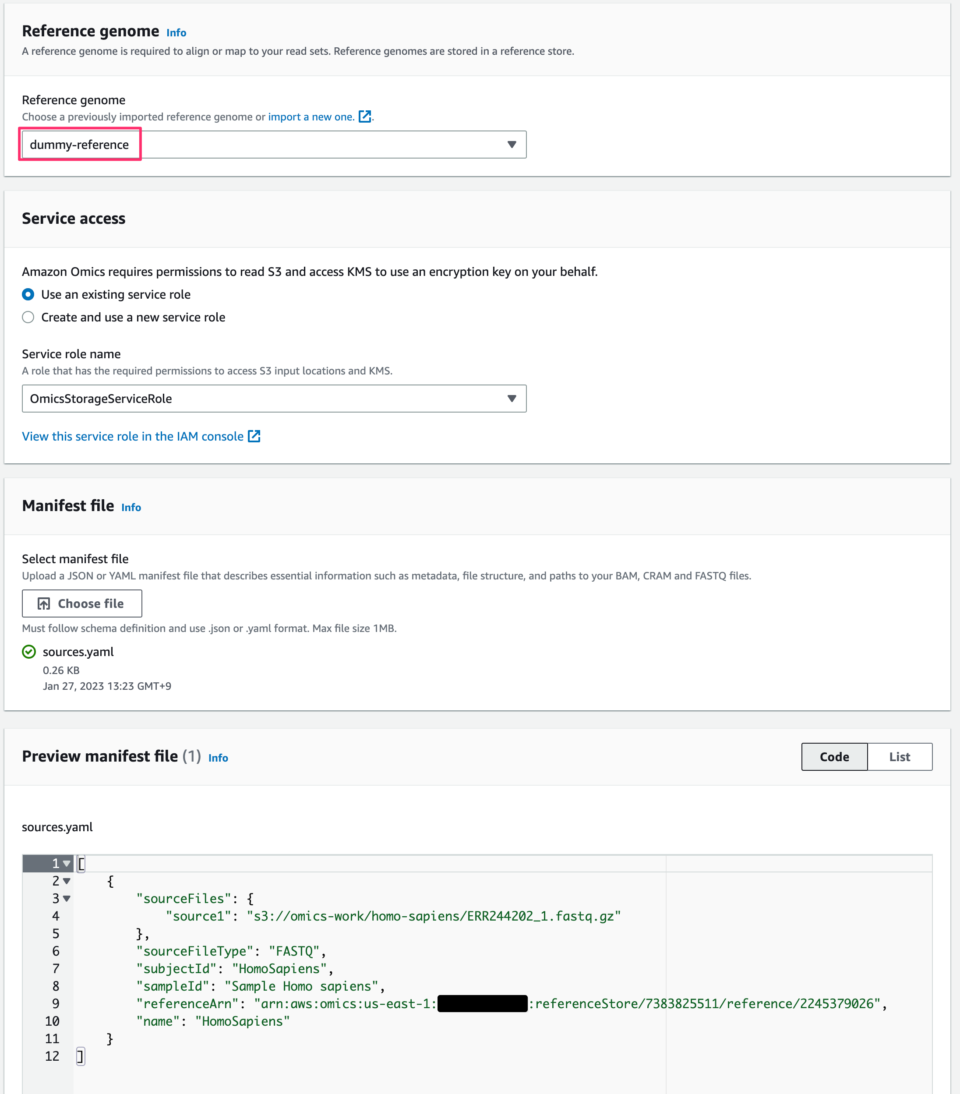Click the green checkmark icon beside sources.yaml
This screenshot has height=1094, width=960.
(29, 652)
